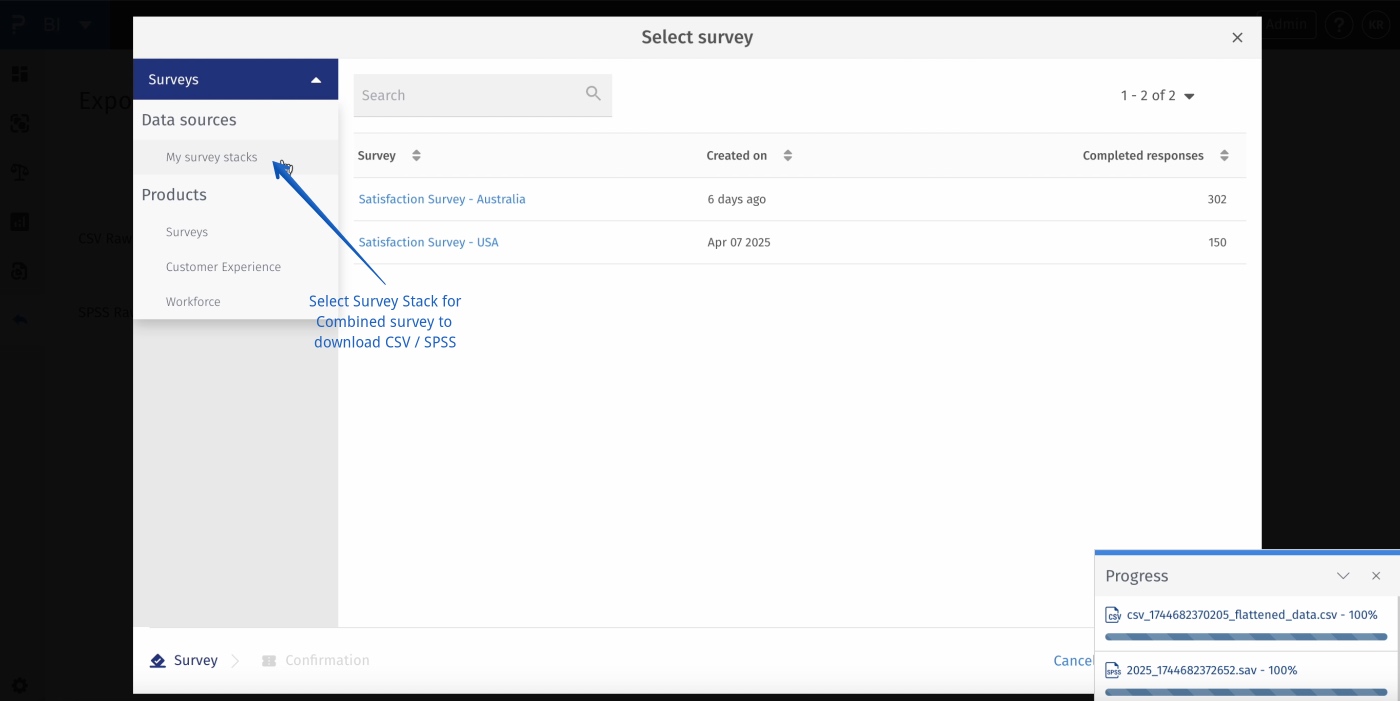Viewport: 1400px width, 701px height.
Task: Click the Cancel link
Action: tap(1073, 660)
